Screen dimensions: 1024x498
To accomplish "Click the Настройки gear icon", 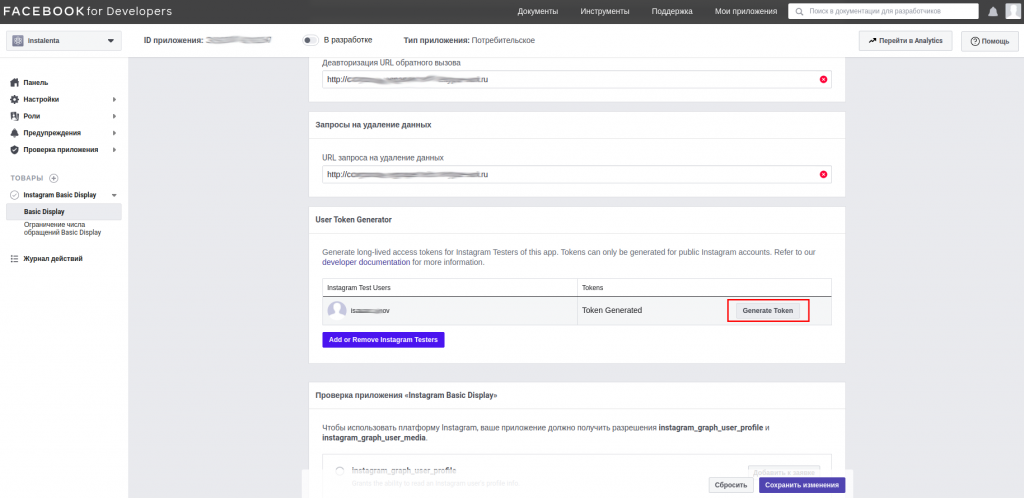I will 15,99.
